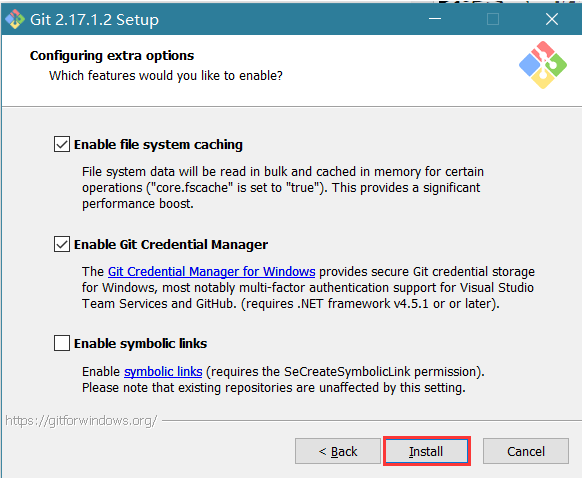Viewport: 584px width, 480px height.
Task: Open the blue symbolic links hyperlink
Action: (x=163, y=372)
